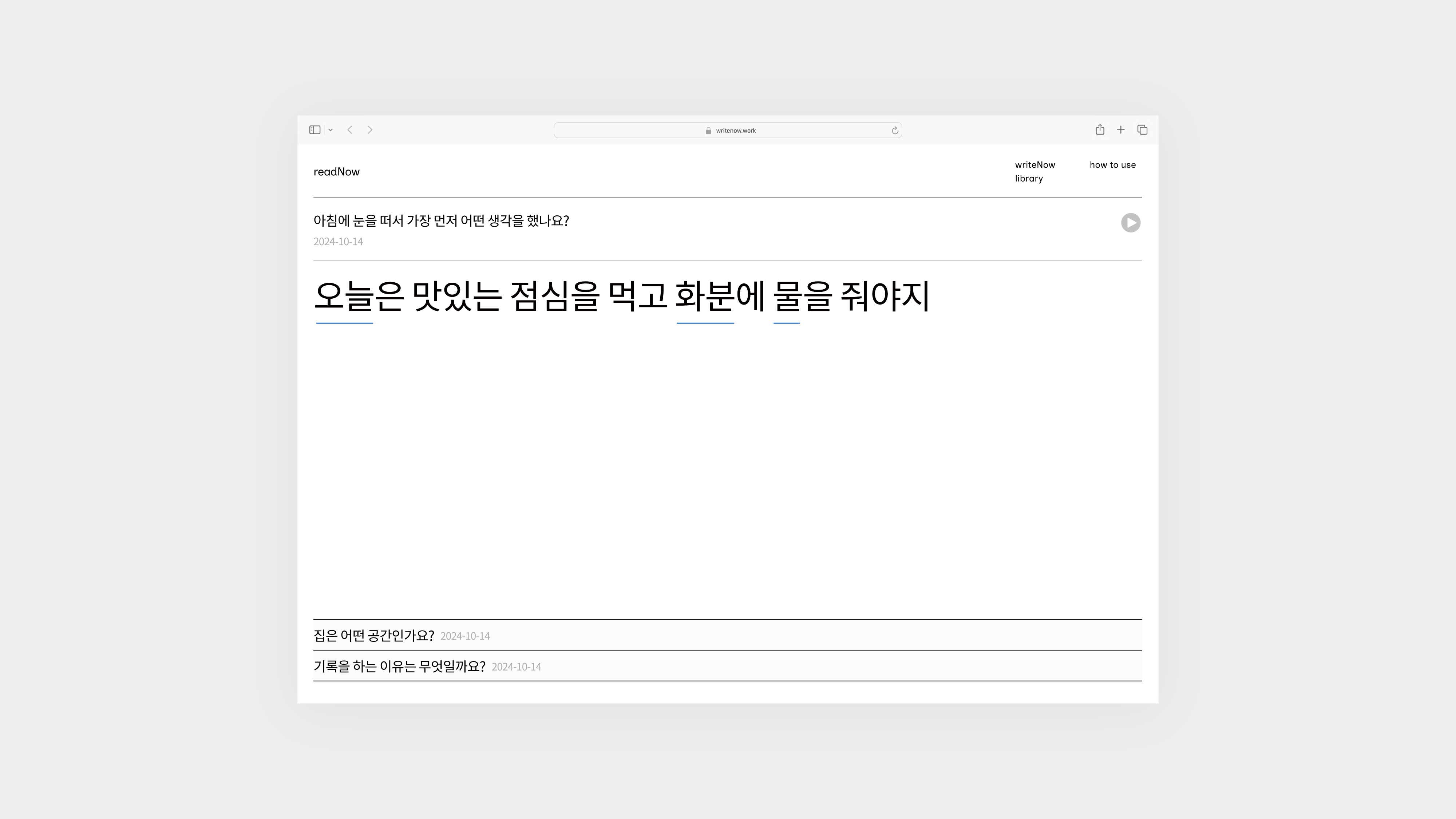The image size is (1456, 819).
Task: Open the '집은 어떤 공간인가요?' entry
Action: pos(727,635)
